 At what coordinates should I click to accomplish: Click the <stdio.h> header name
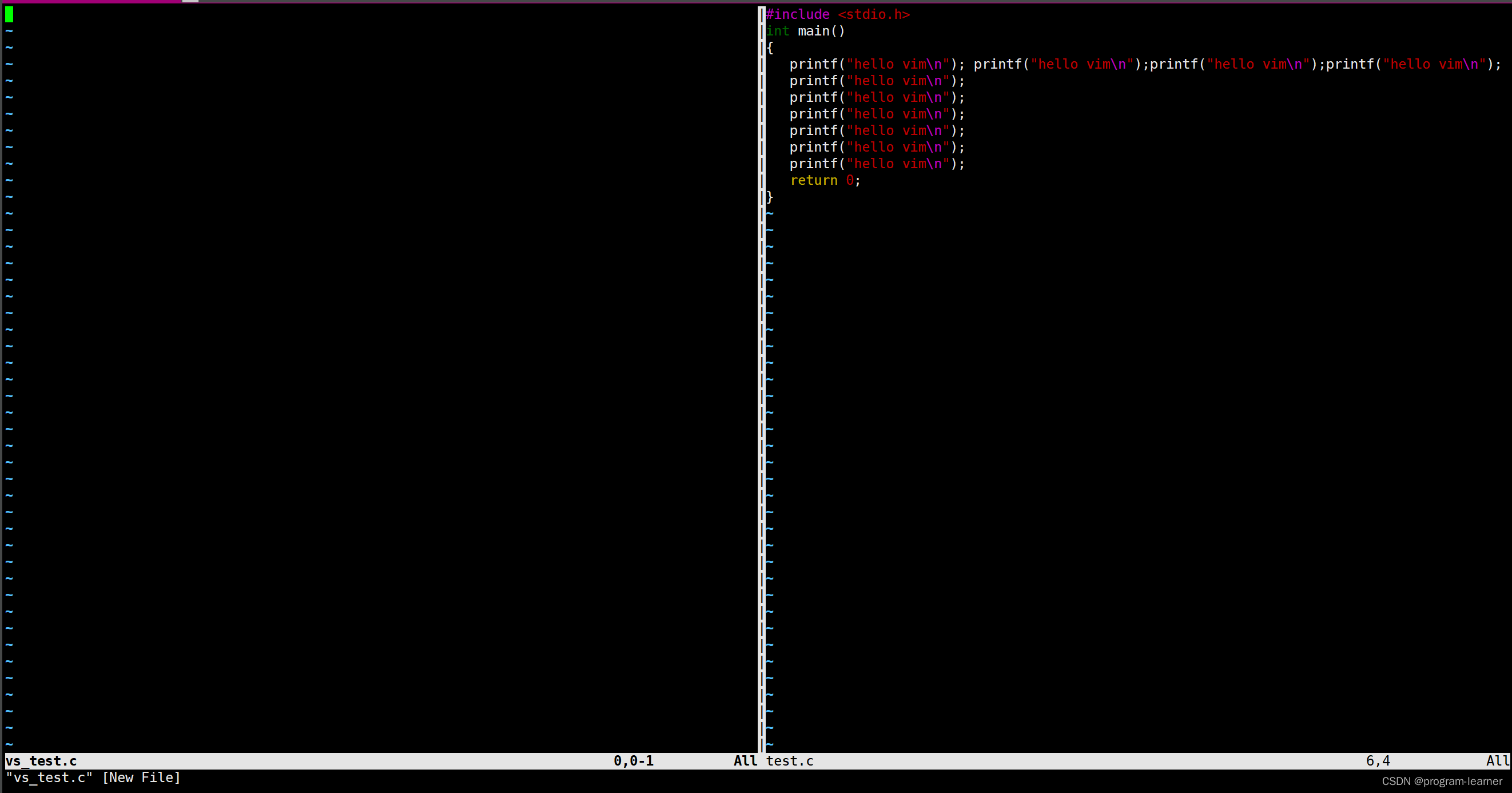point(873,14)
